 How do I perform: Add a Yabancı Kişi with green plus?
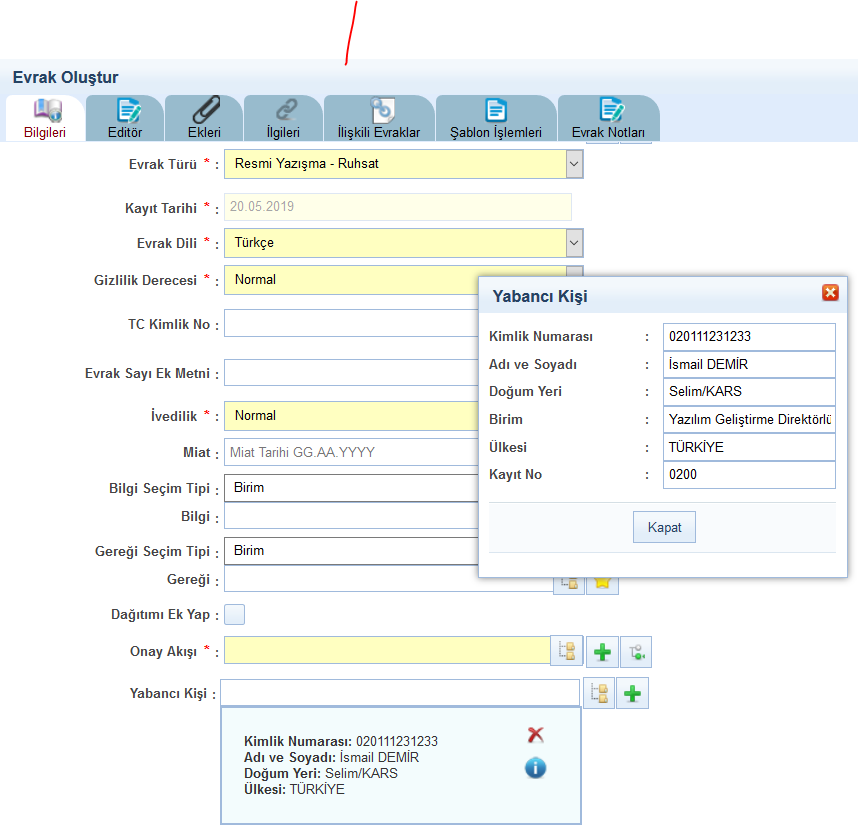coord(632,693)
